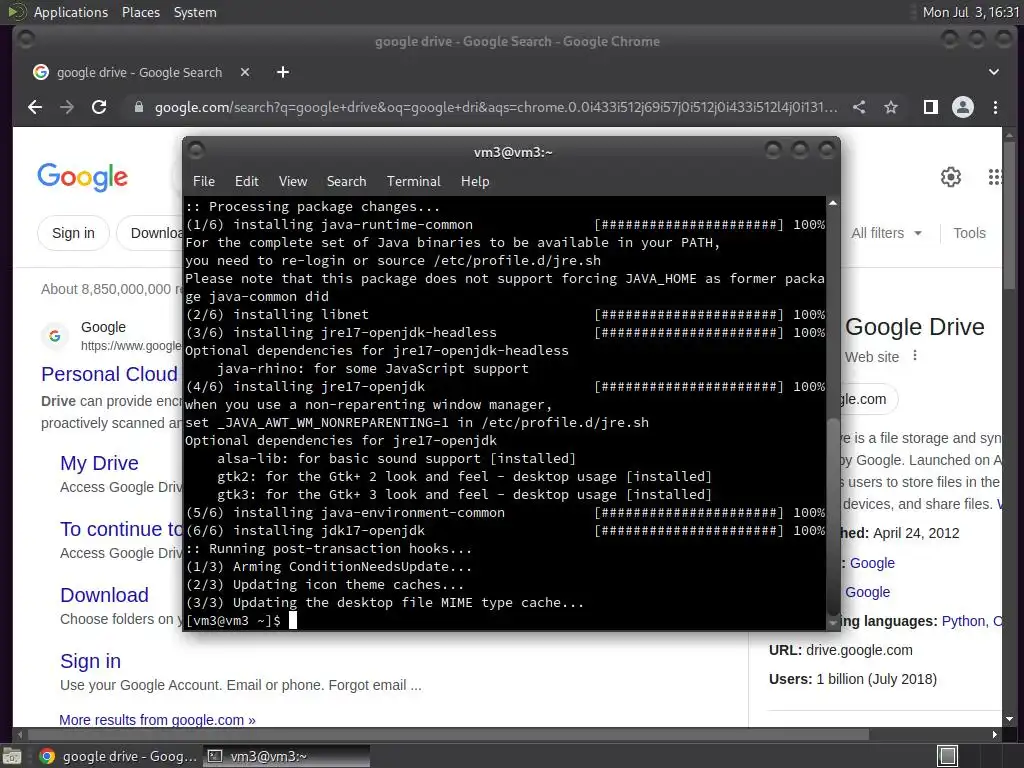Open the My Drive link
The width and height of the screenshot is (1024, 768).
99,463
